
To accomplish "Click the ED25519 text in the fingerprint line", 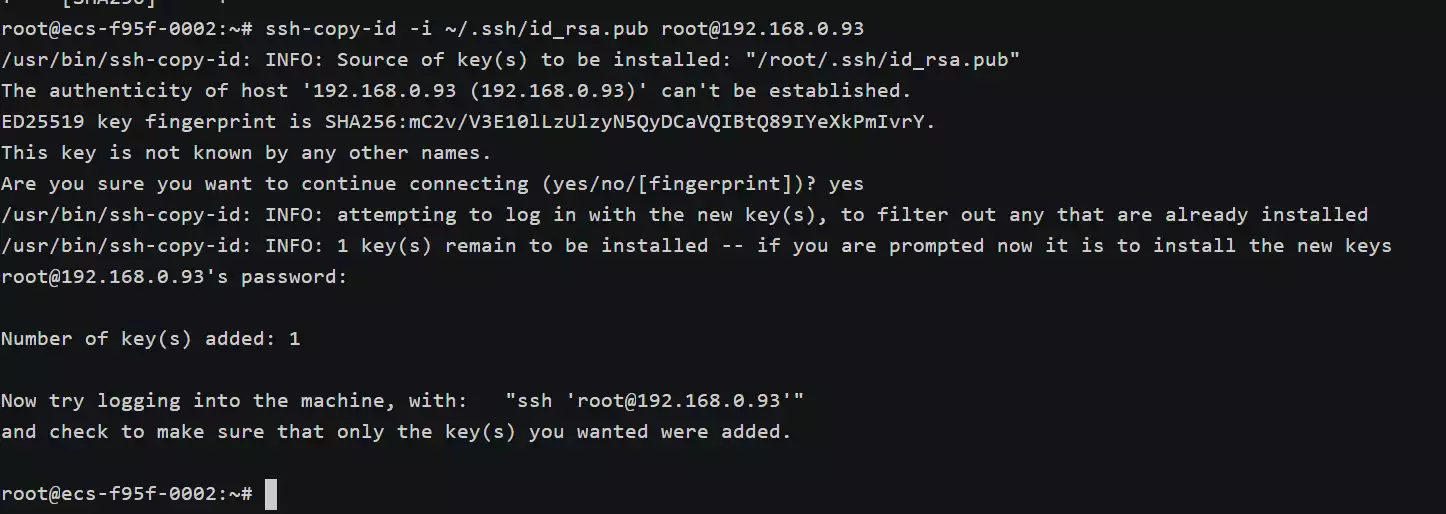I will (x=43, y=121).
